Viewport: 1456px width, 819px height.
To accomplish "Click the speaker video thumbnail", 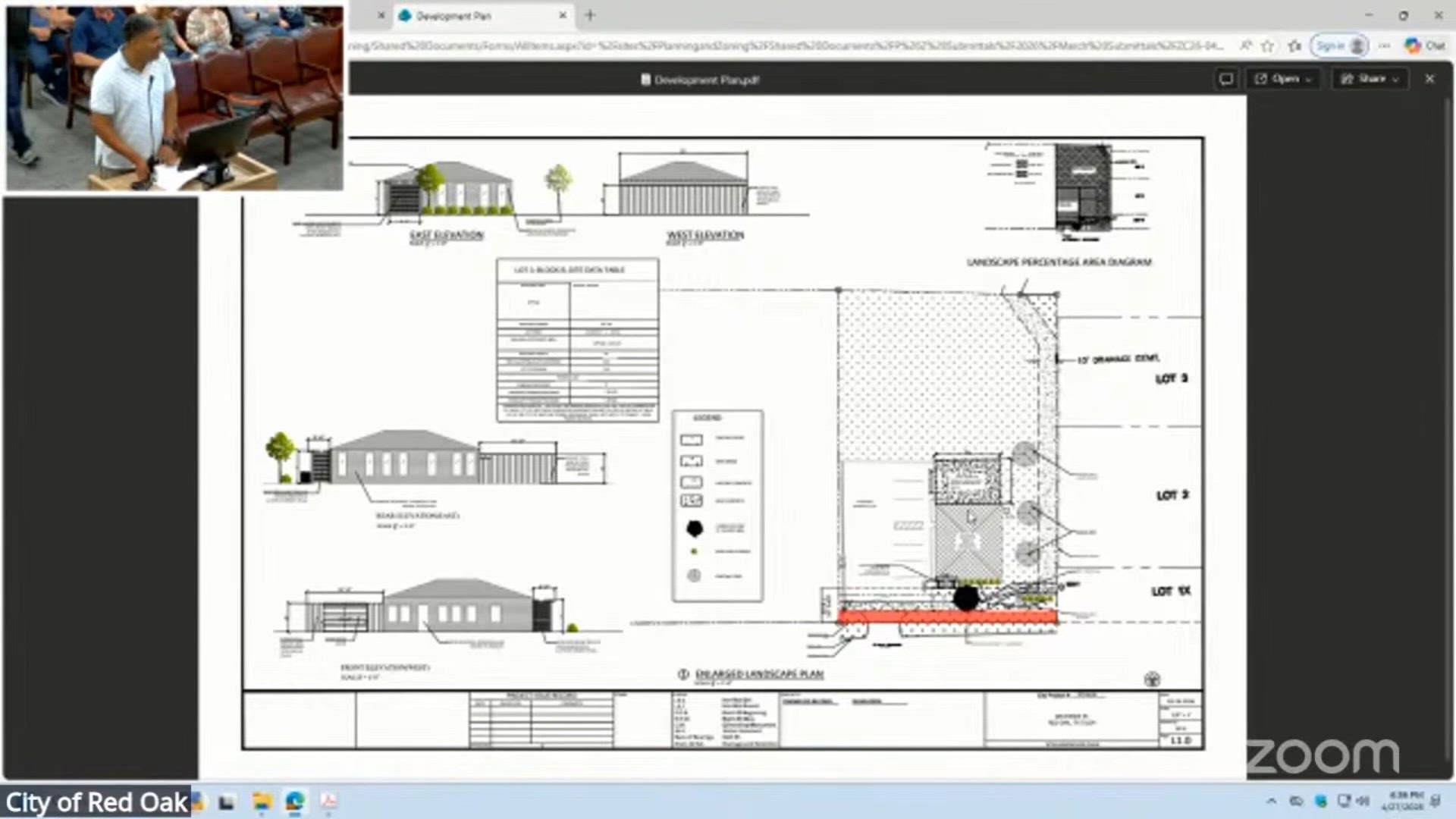I will (x=174, y=98).
